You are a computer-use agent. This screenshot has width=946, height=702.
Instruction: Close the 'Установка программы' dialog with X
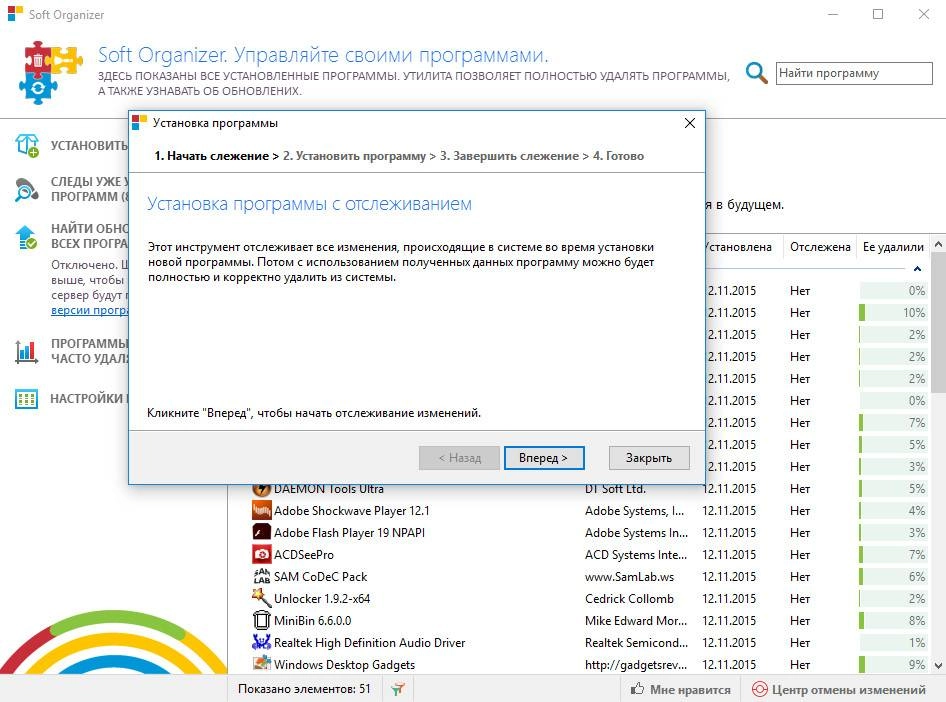pyautogui.click(x=690, y=123)
